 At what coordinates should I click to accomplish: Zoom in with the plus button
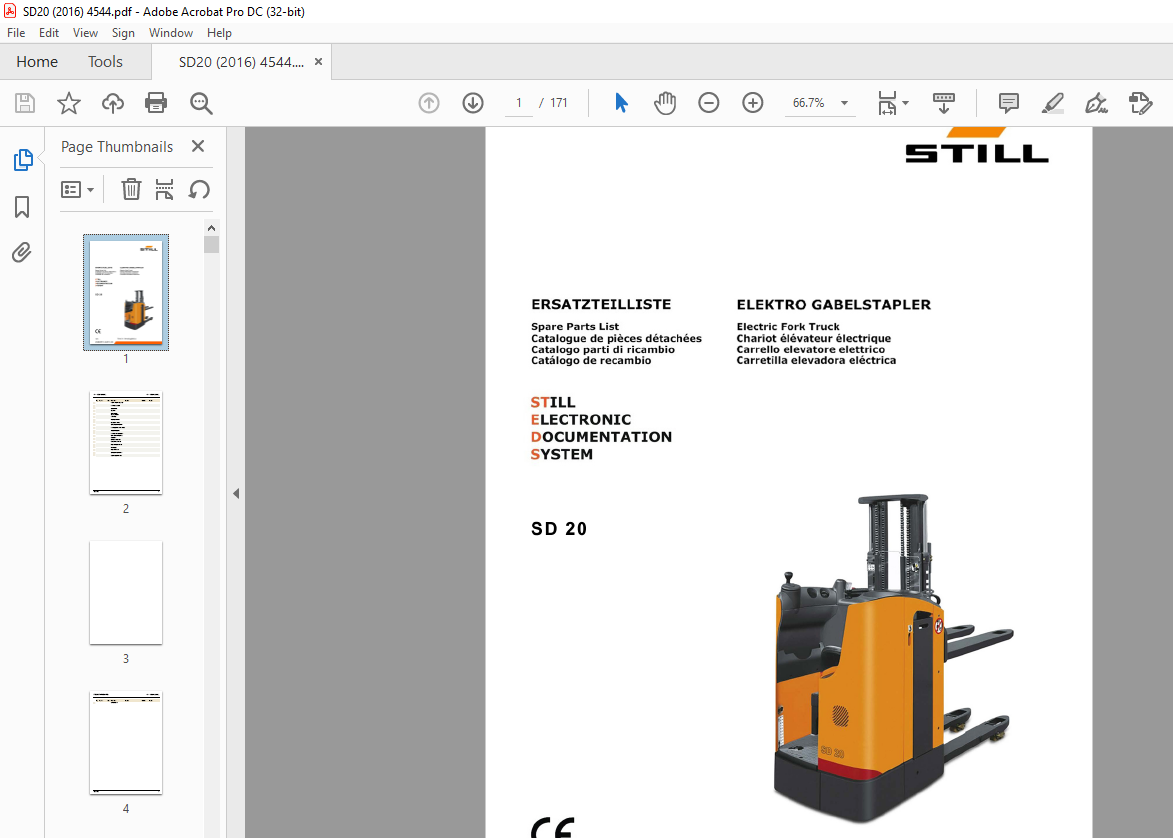tap(753, 103)
